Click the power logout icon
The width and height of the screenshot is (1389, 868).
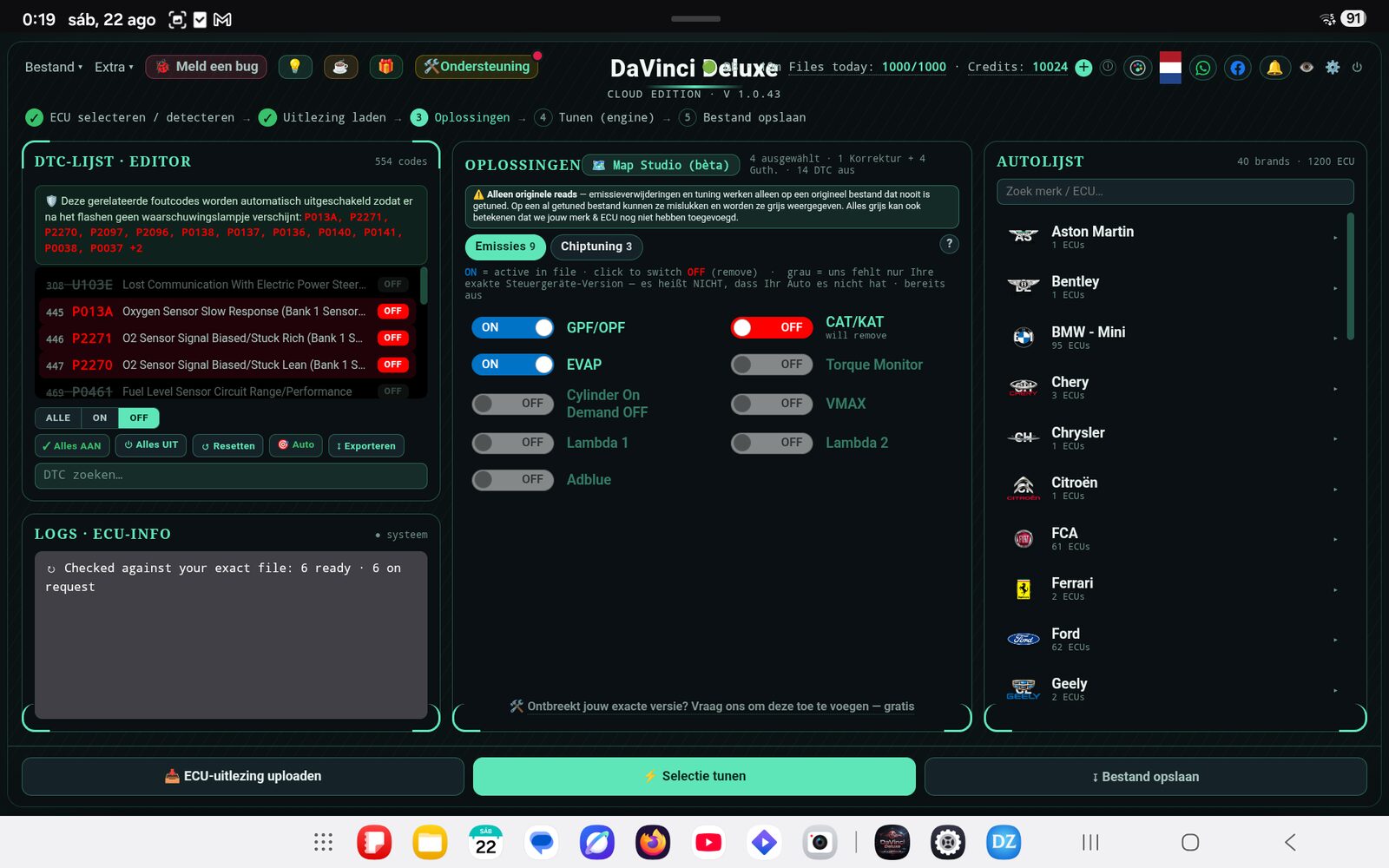(1357, 67)
